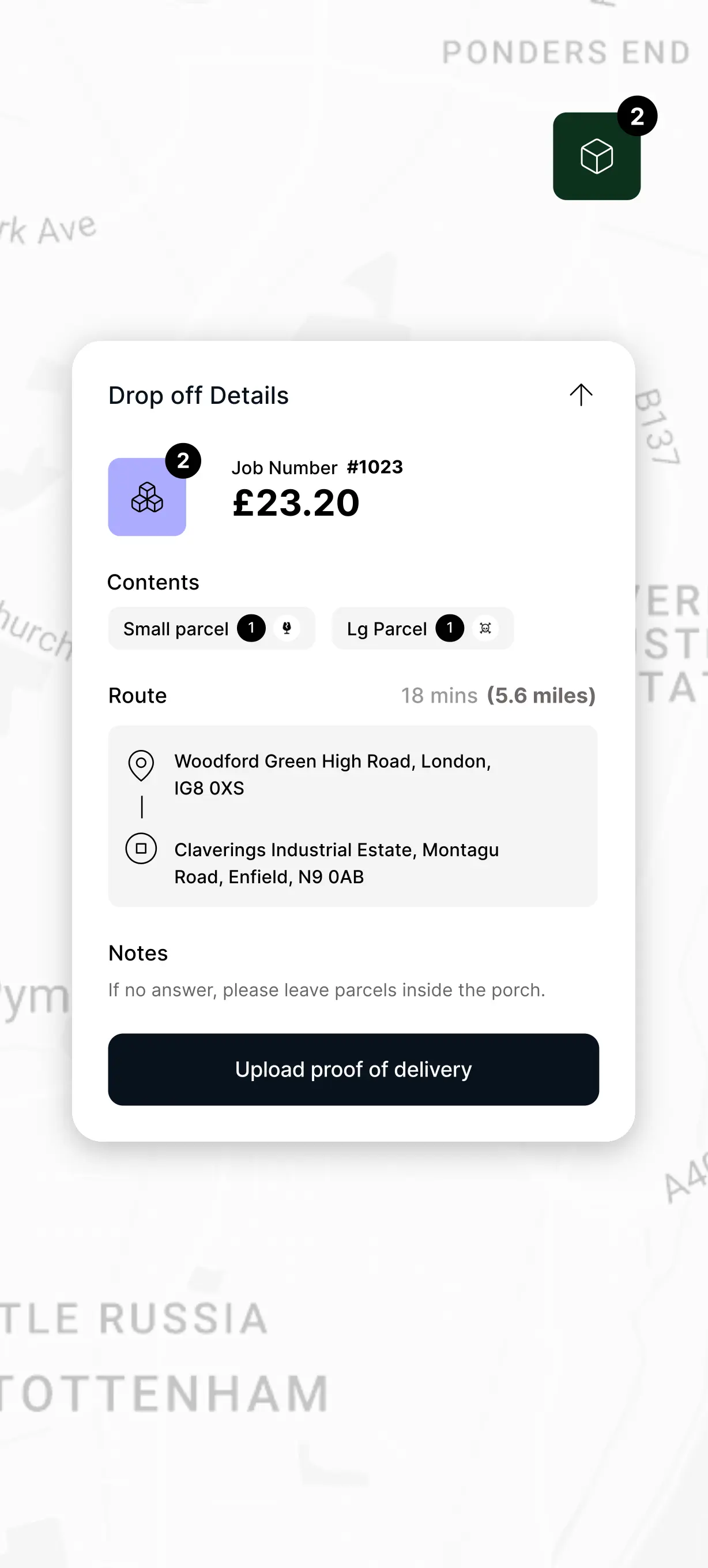The width and height of the screenshot is (708, 1568).
Task: Tap the Woodford Green High Road address
Action: (332, 774)
